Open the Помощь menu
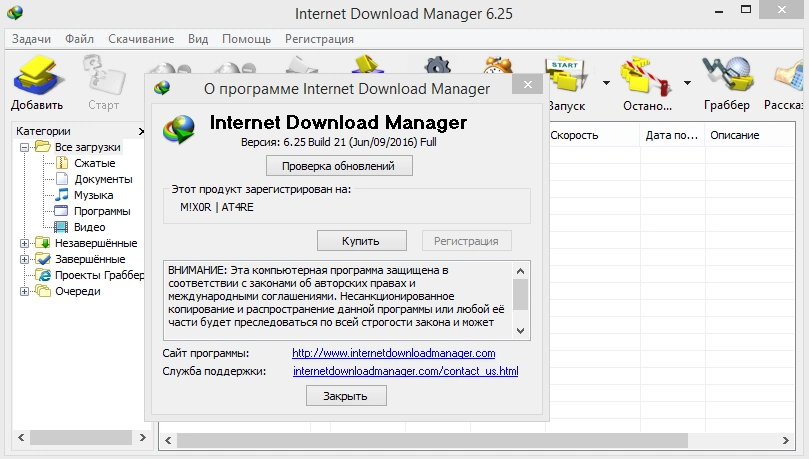Viewport: 809px width, 459px height. [x=246, y=39]
